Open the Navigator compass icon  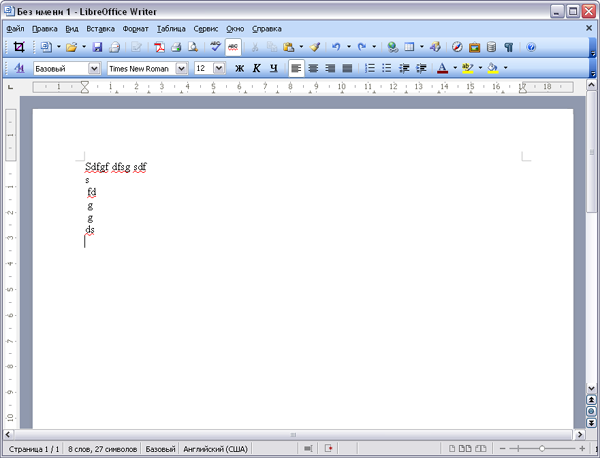coord(457,47)
